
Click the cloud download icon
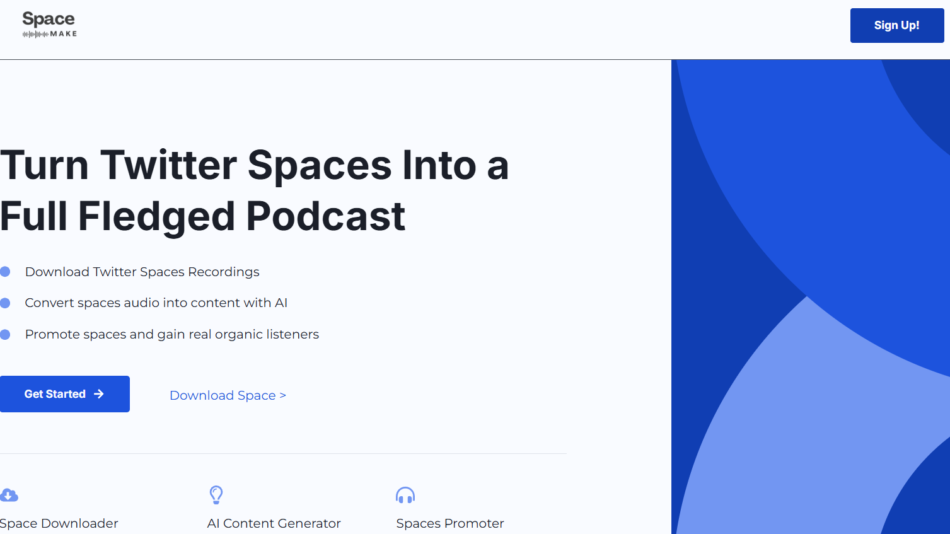pos(9,495)
